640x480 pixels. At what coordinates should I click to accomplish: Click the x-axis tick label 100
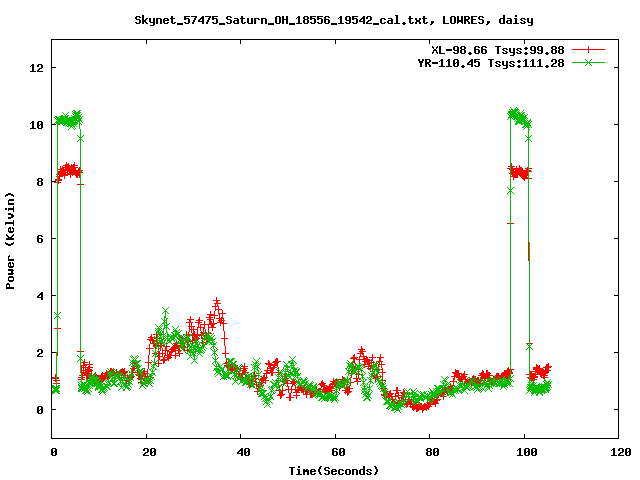pyautogui.click(x=527, y=452)
